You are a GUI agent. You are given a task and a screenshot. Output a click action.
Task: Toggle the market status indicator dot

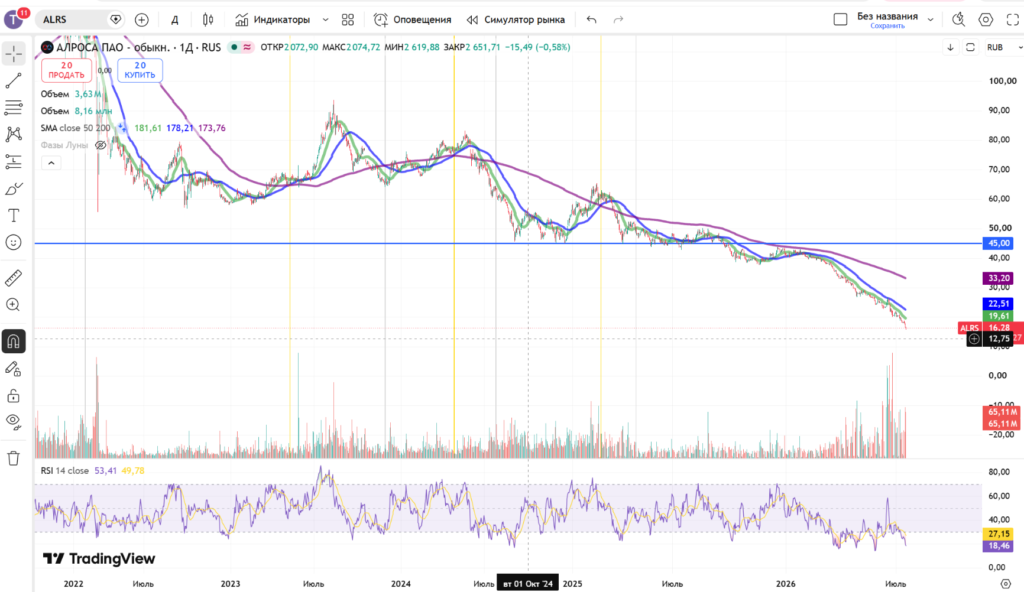(234, 47)
